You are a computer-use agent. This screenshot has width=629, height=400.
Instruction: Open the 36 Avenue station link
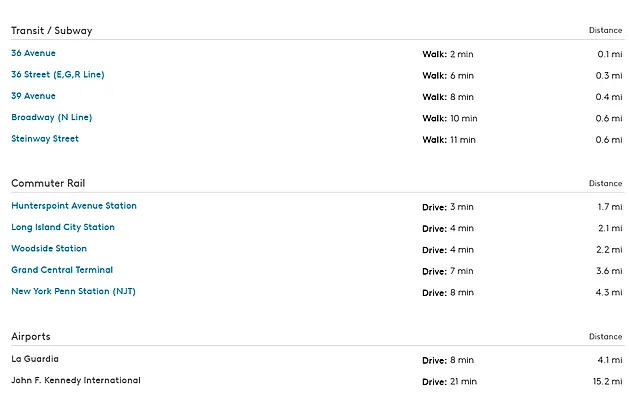tap(33, 53)
